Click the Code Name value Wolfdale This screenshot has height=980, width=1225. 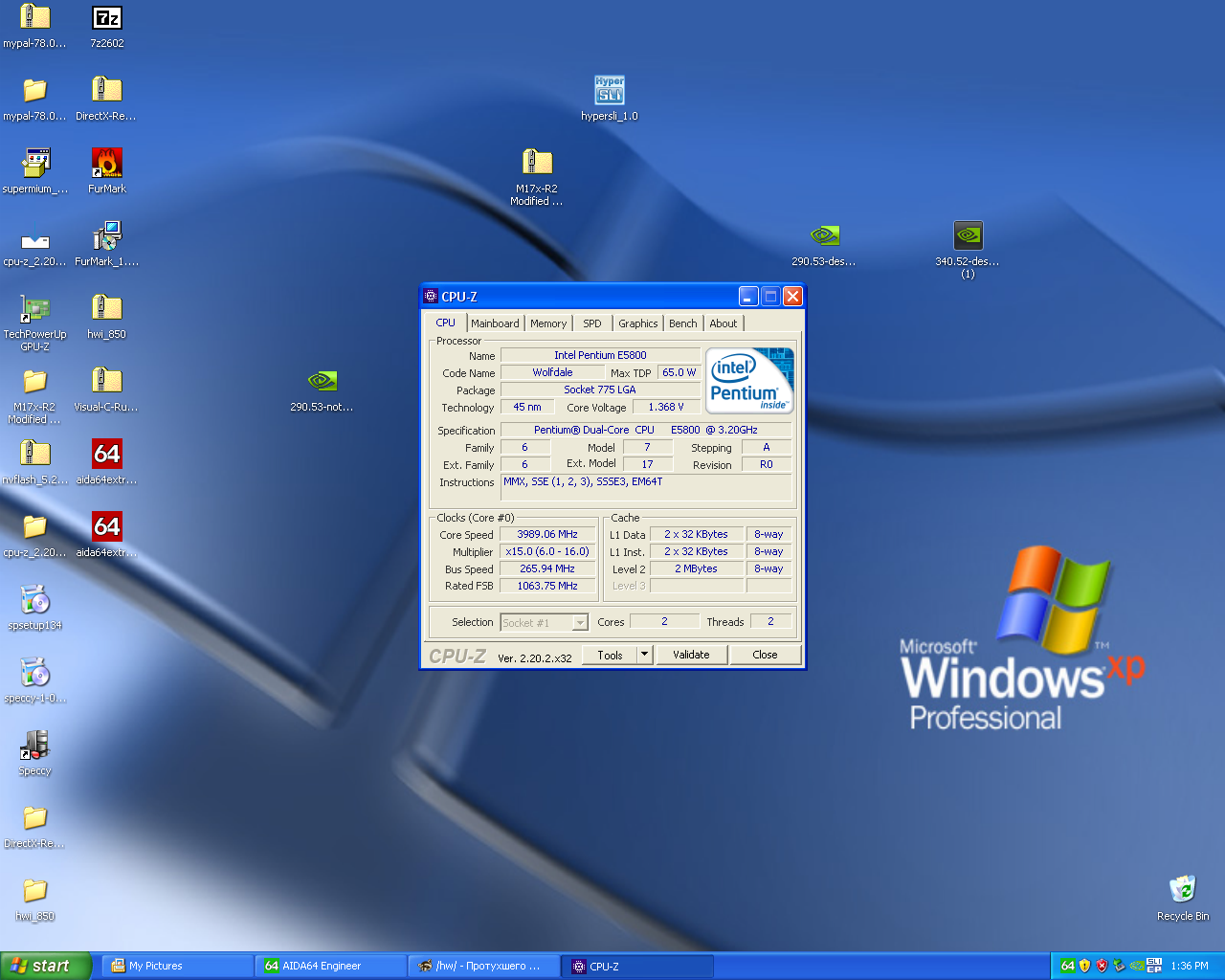[552, 372]
